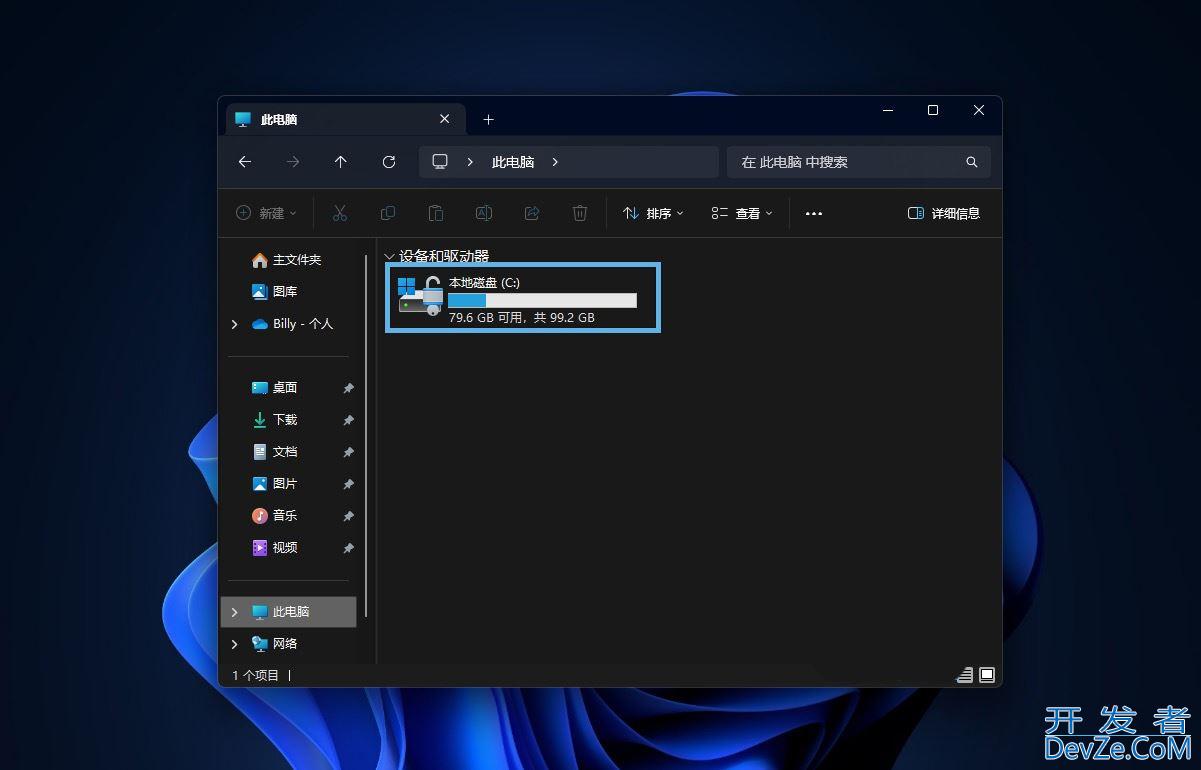Click the Cut scissors icon
The image size is (1201, 770).
[340, 213]
